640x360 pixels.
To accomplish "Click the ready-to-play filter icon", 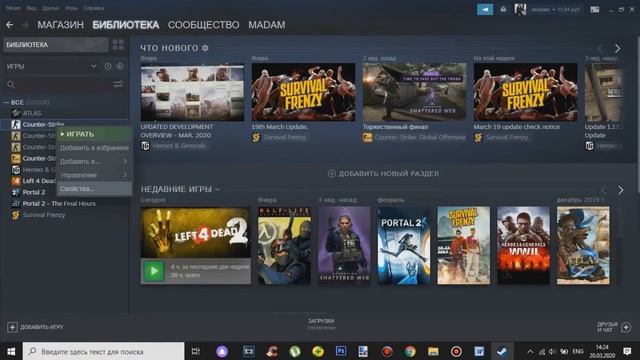I will (x=120, y=66).
